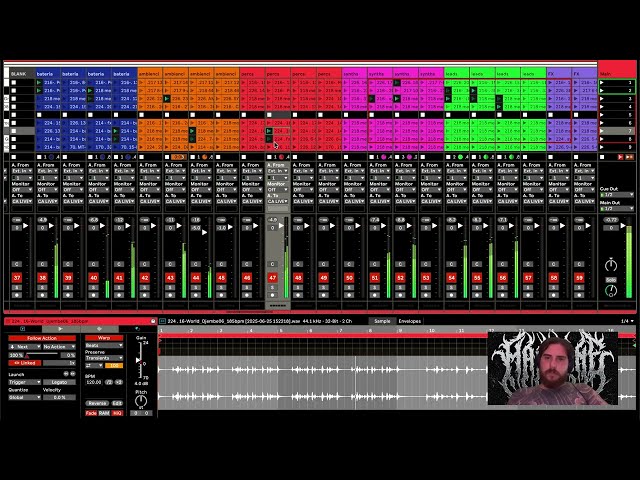Screen dimensions: 640x480
Task: Click the Solo cue button in Main
Action: tap(611, 280)
